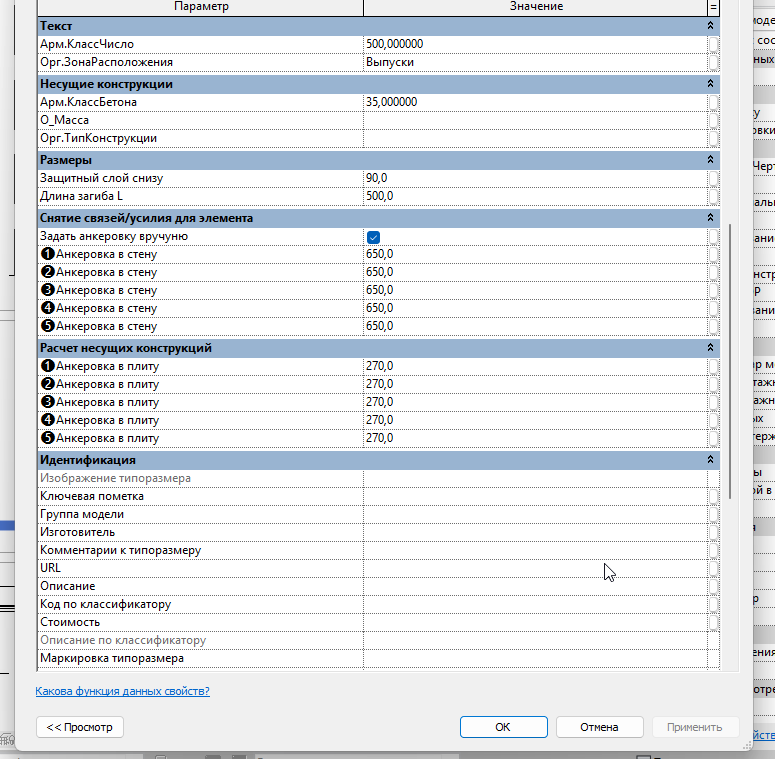Click the empty Описание value cell
The image size is (775, 759).
coord(536,587)
